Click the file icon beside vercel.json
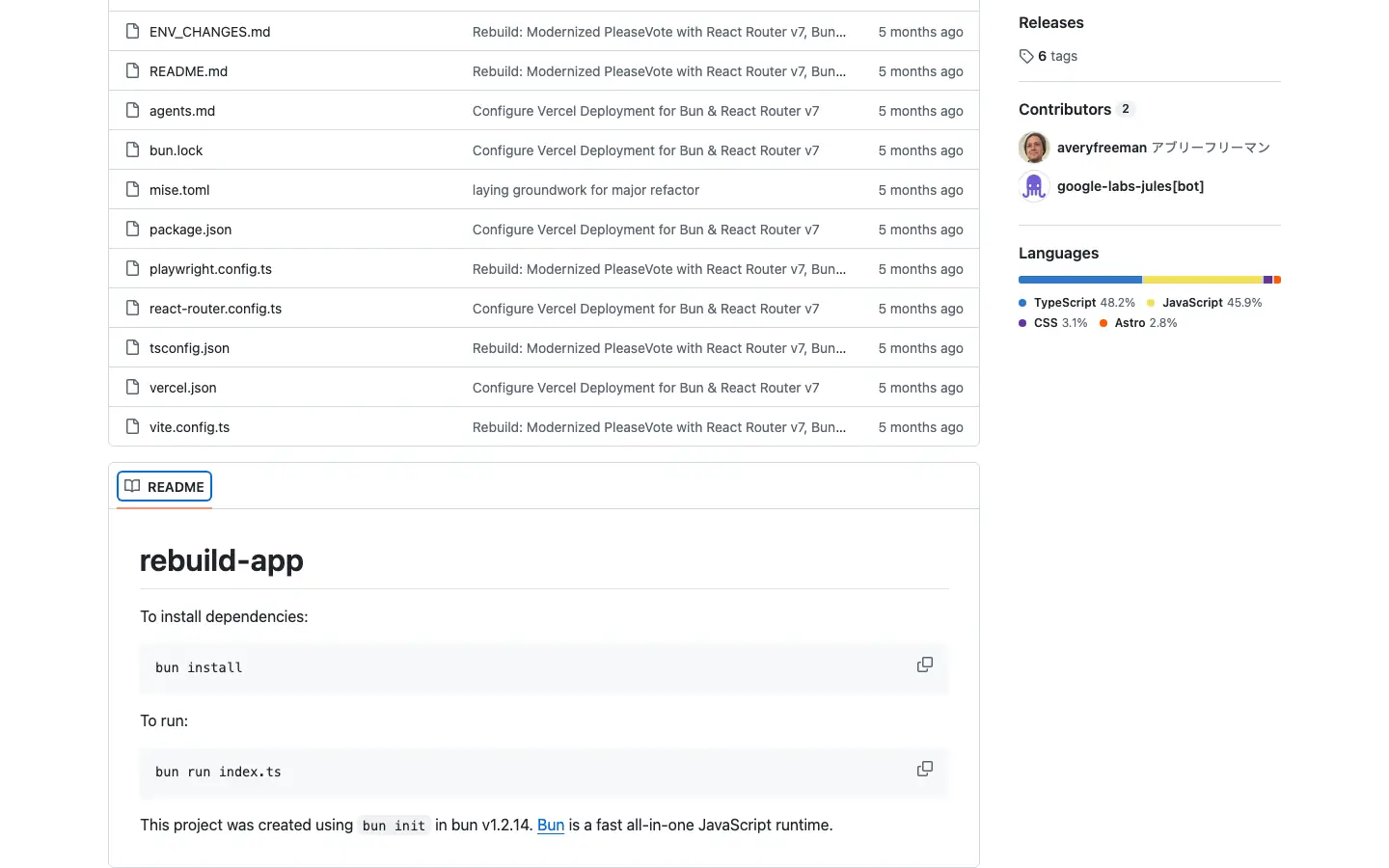Screen dimensions: 1389x868 click(133, 388)
